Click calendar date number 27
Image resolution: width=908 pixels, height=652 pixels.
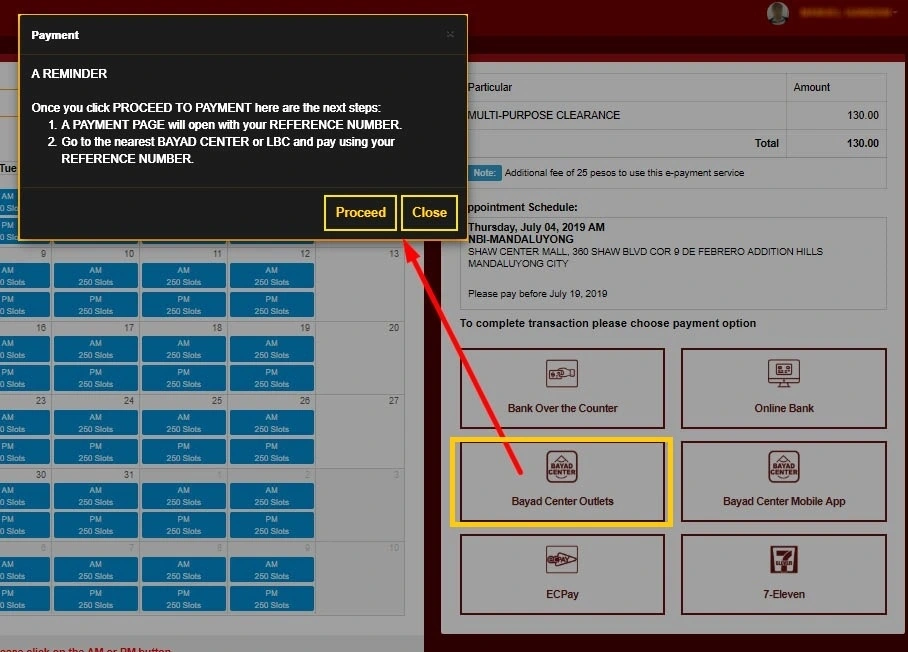(394, 401)
